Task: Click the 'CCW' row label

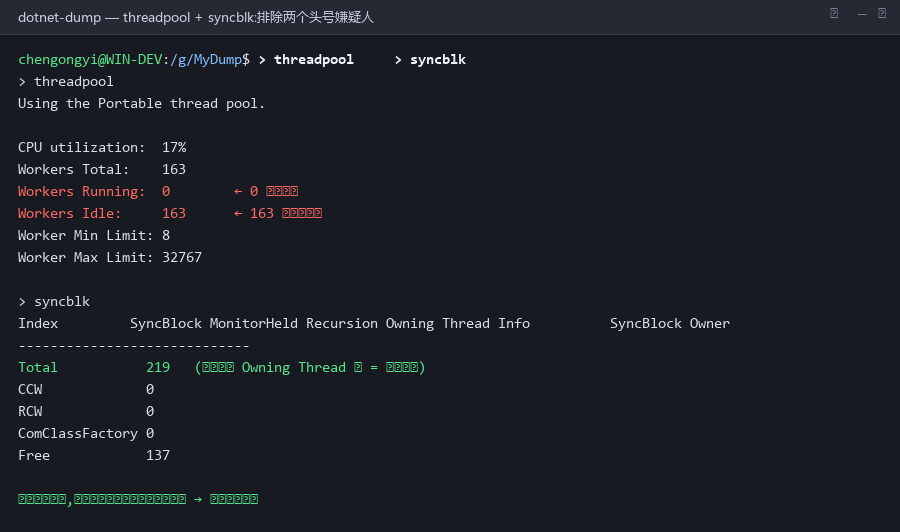Action: 30,389
